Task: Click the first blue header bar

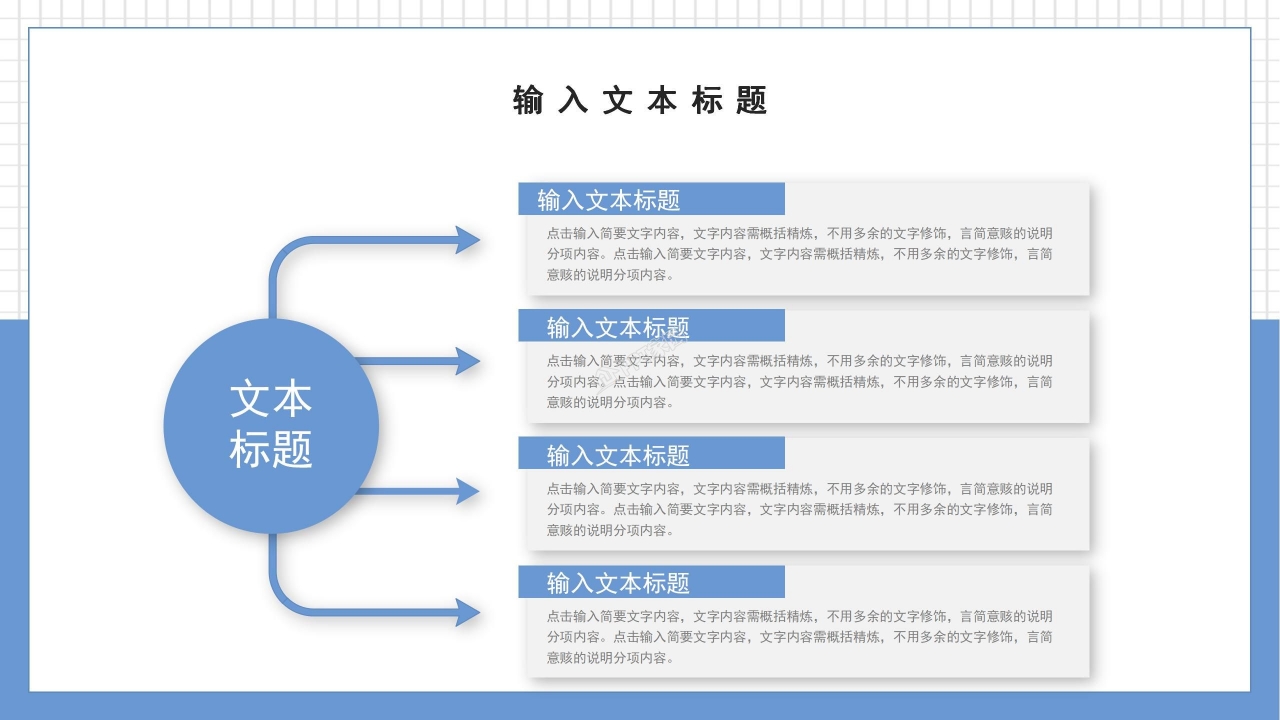Action: tap(650, 197)
